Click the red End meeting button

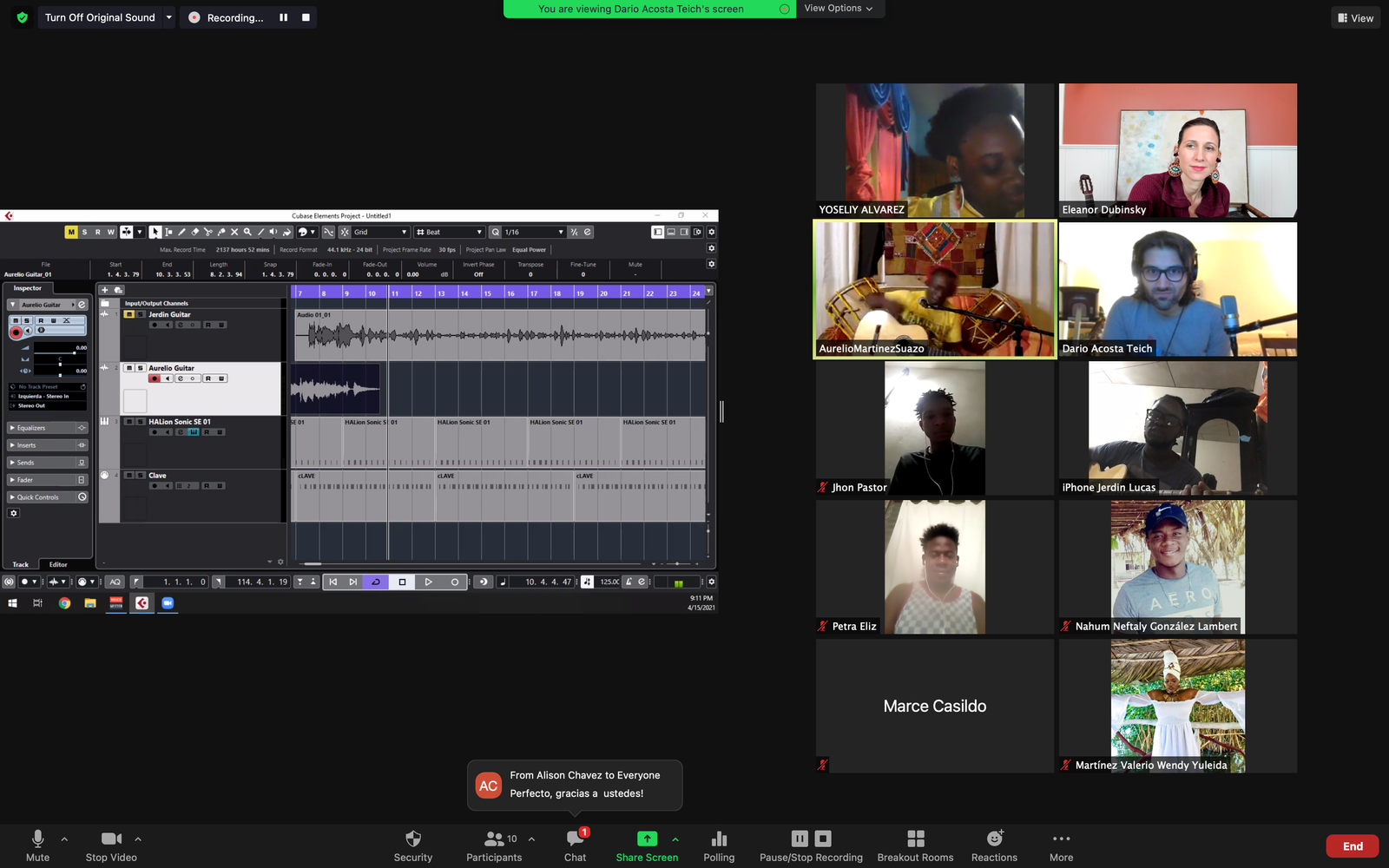(x=1352, y=846)
